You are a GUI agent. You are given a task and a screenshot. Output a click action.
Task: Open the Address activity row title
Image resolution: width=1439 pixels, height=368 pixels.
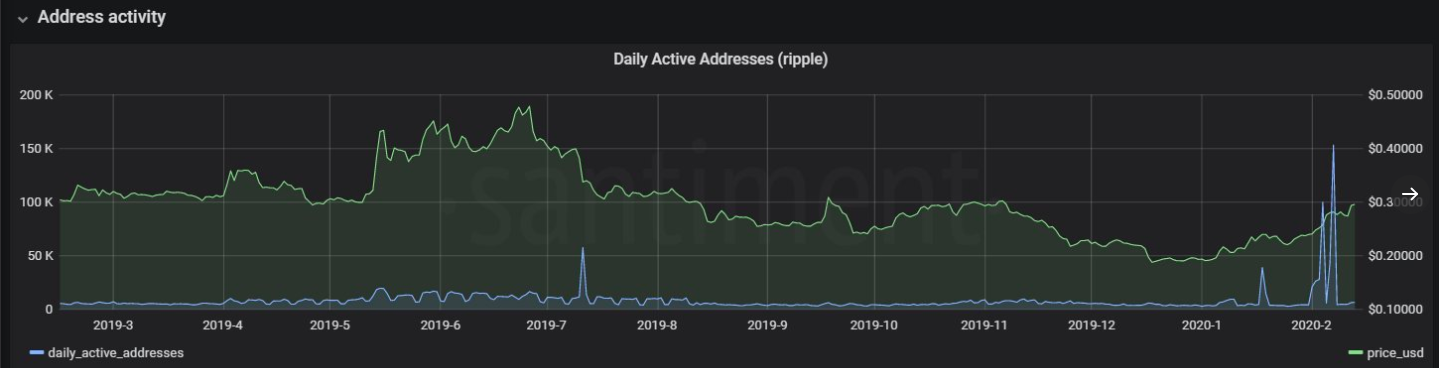[x=101, y=18]
